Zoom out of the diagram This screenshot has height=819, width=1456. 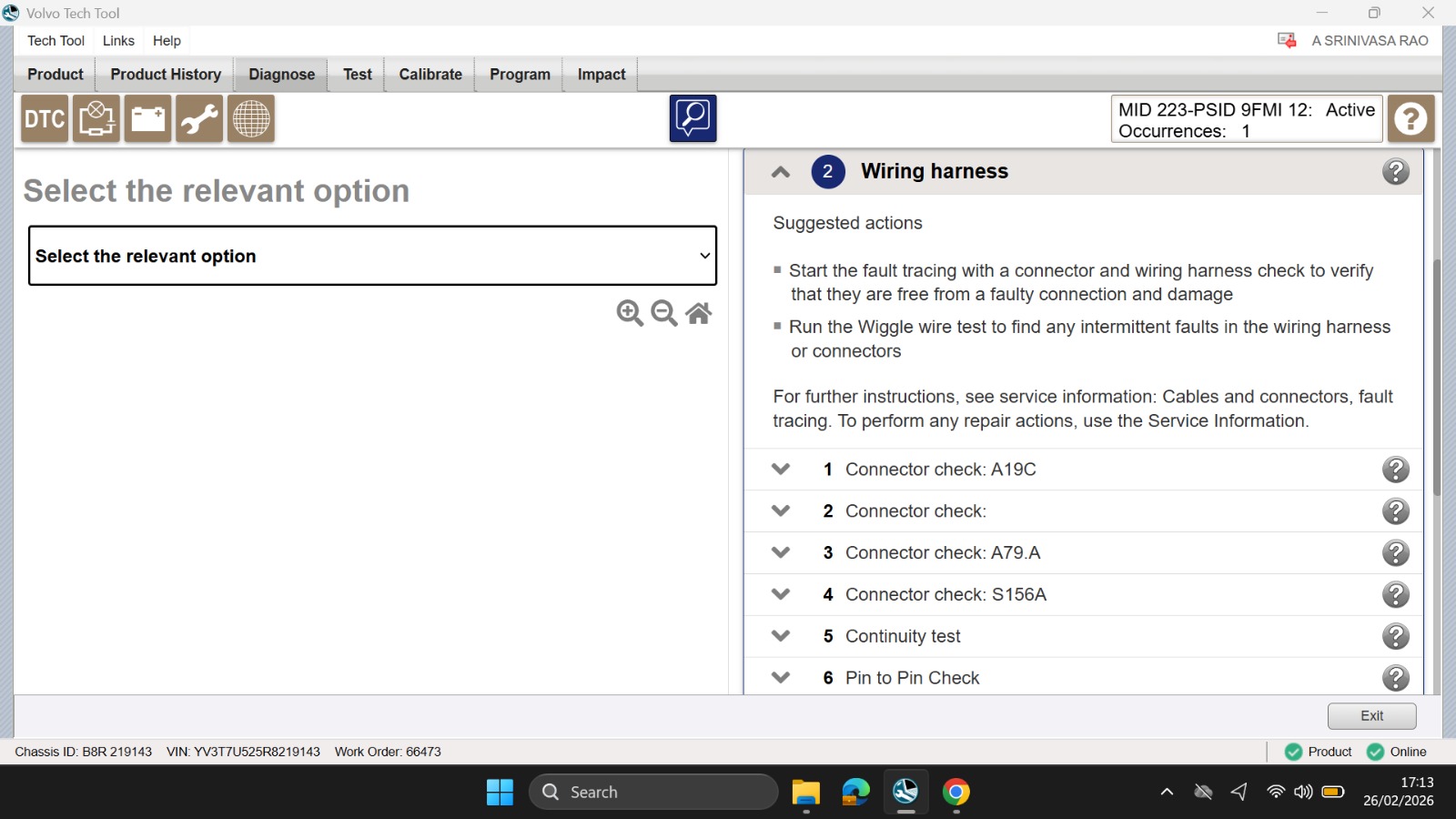[664, 313]
